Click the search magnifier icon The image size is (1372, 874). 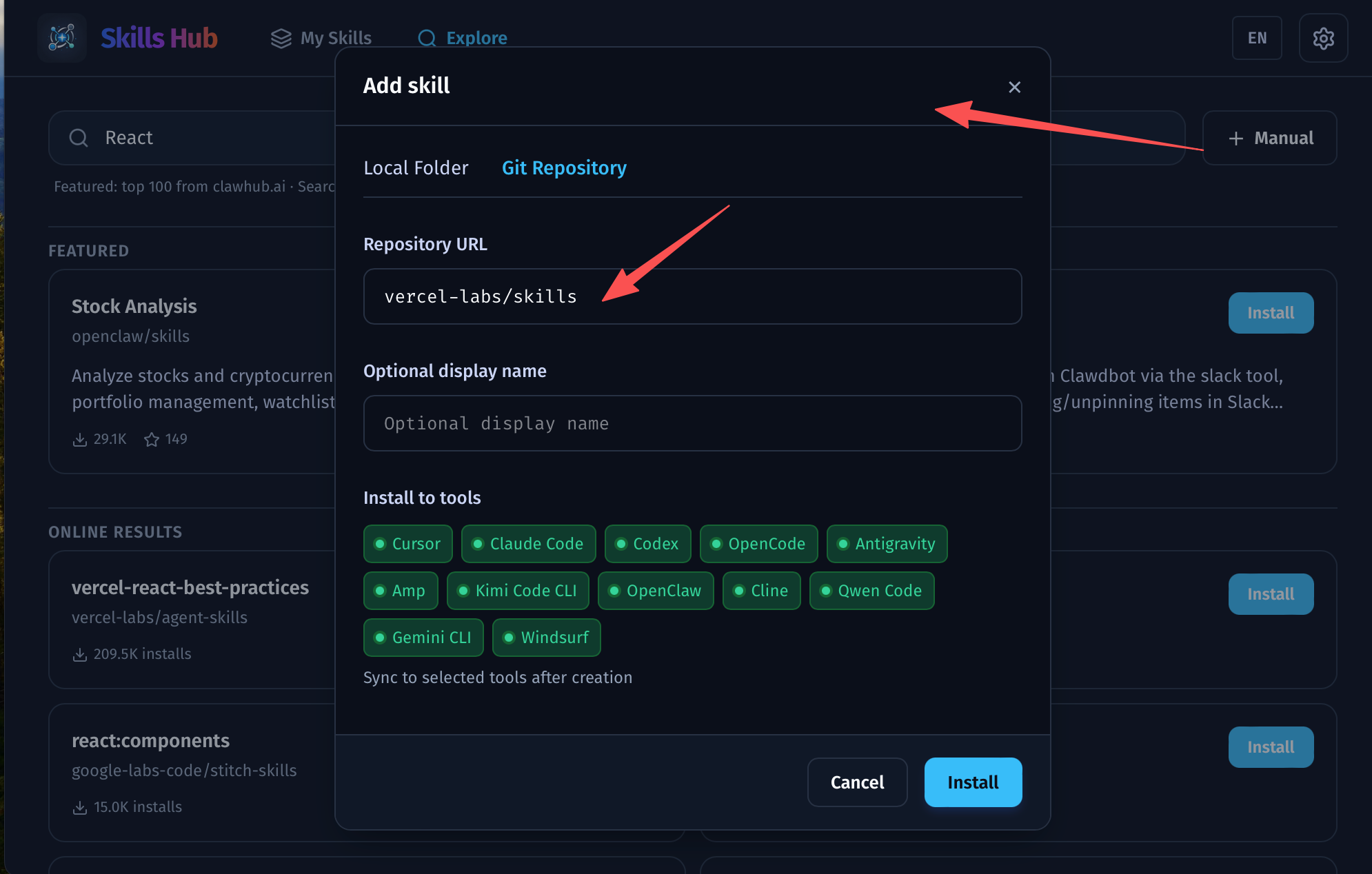pyautogui.click(x=79, y=138)
